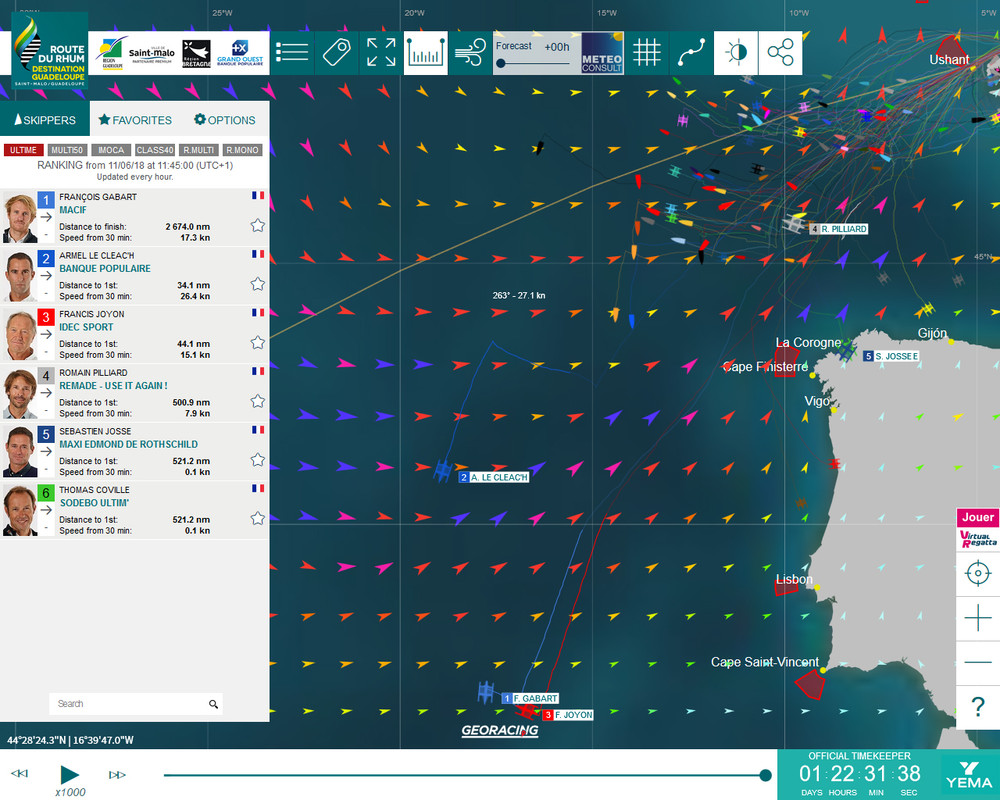
Task: Click the Route du Rhum logo
Action: click(x=50, y=51)
